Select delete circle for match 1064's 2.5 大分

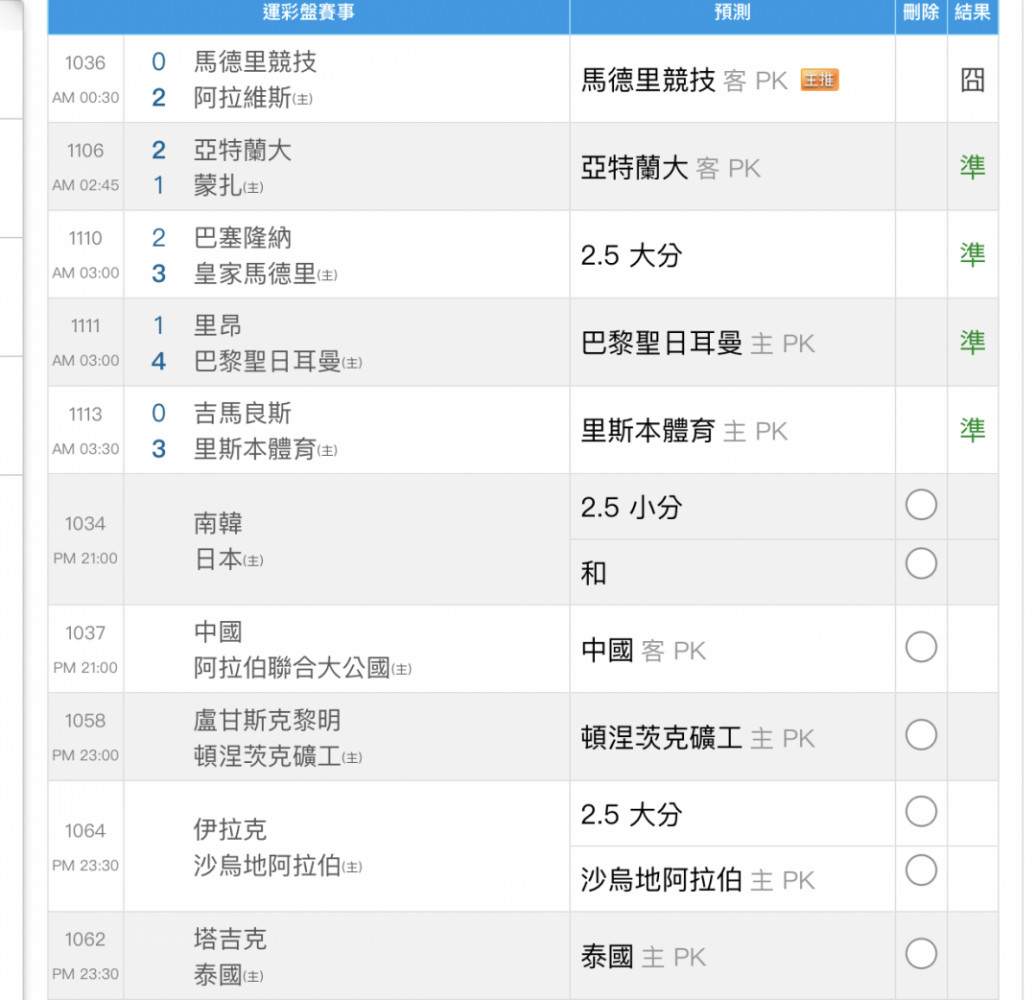click(921, 811)
